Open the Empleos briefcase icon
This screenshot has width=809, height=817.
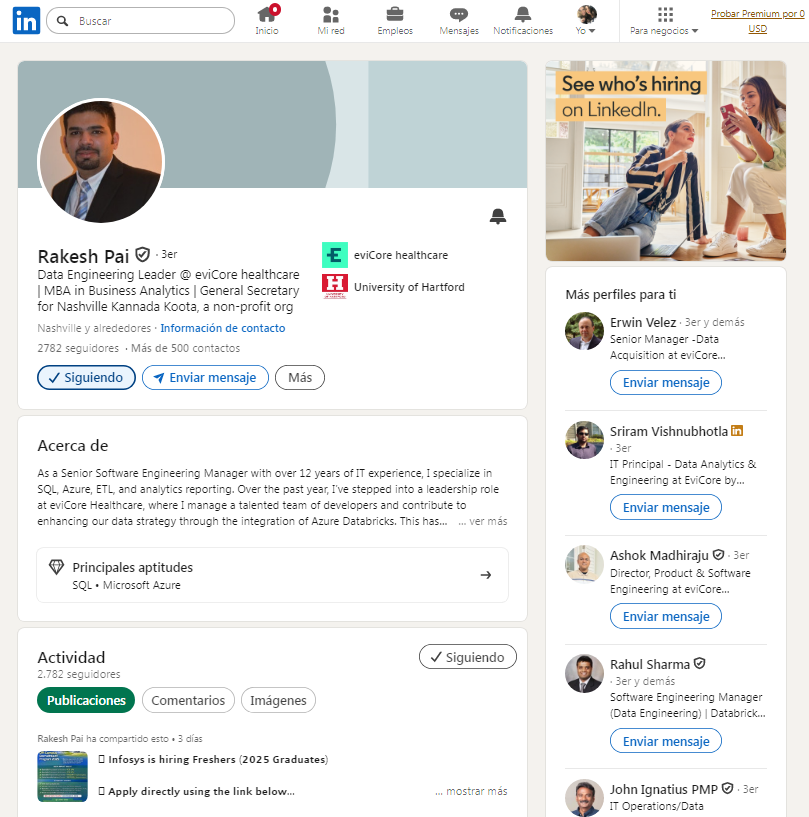click(x=395, y=21)
